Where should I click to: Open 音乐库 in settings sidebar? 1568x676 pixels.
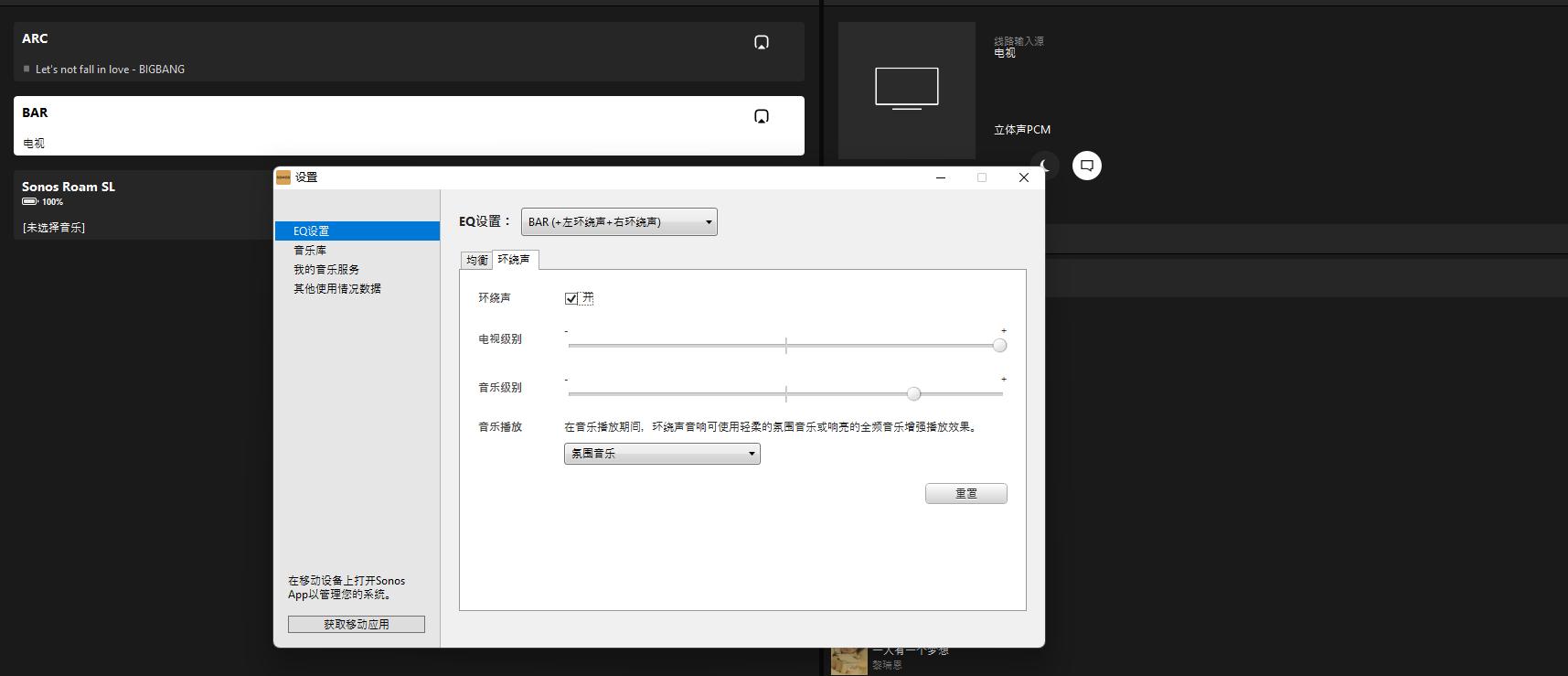(310, 251)
